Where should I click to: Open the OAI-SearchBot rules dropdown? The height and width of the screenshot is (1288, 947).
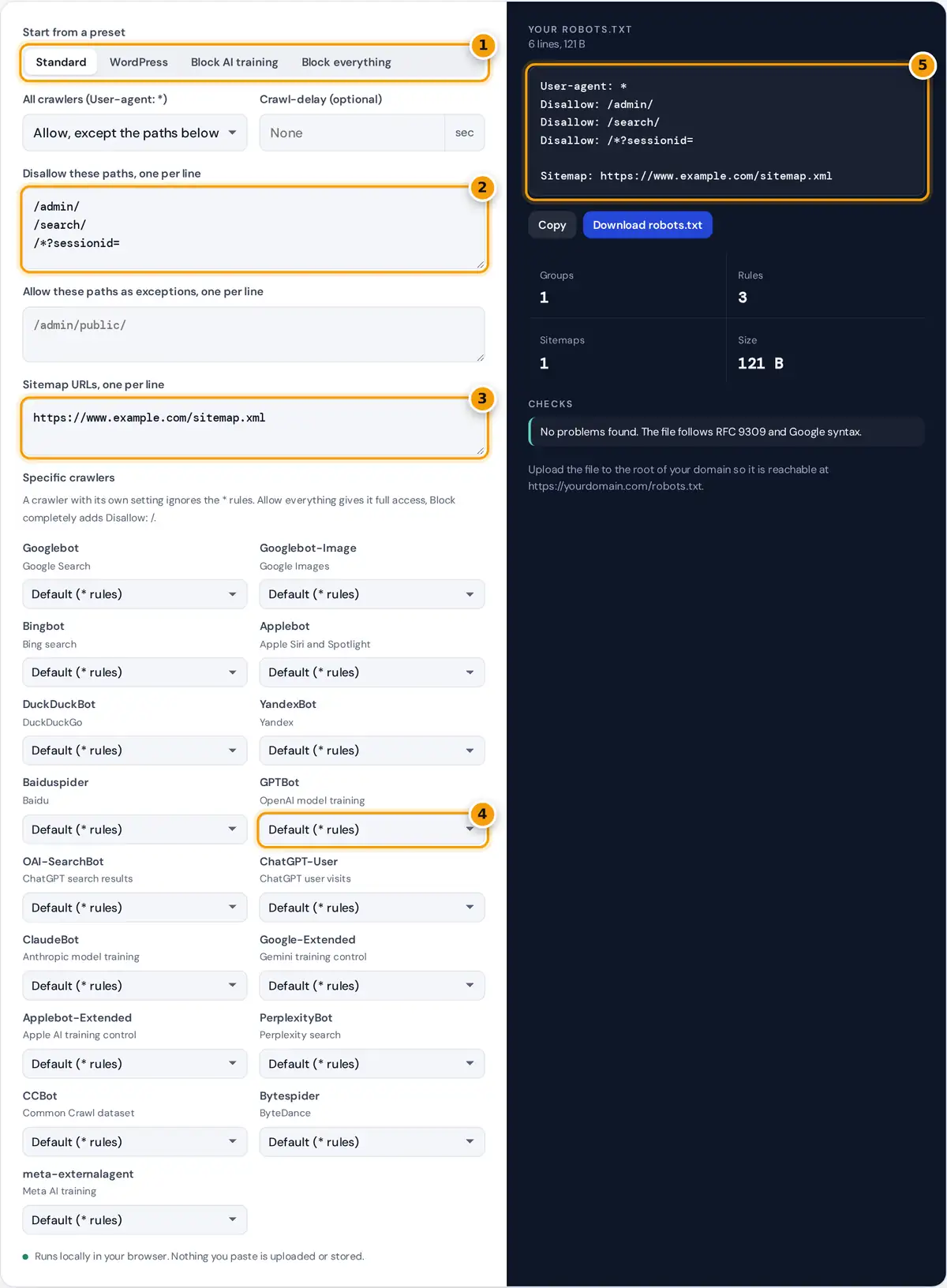(135, 908)
